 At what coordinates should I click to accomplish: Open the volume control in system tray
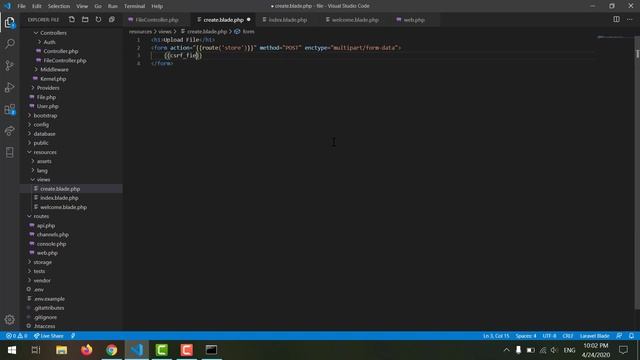point(554,350)
